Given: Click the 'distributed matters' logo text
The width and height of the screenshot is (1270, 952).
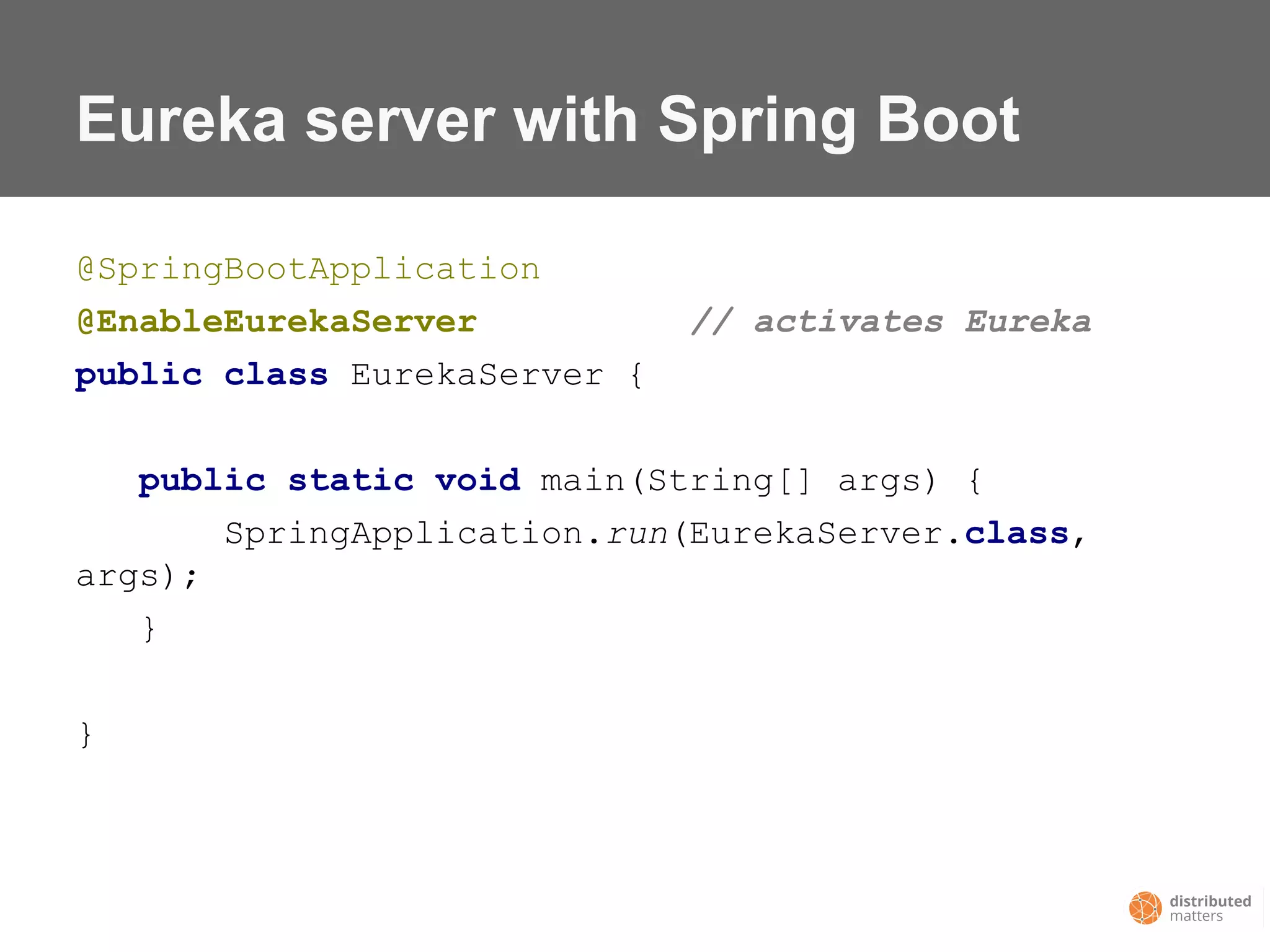Looking at the screenshot, I should 1210,909.
